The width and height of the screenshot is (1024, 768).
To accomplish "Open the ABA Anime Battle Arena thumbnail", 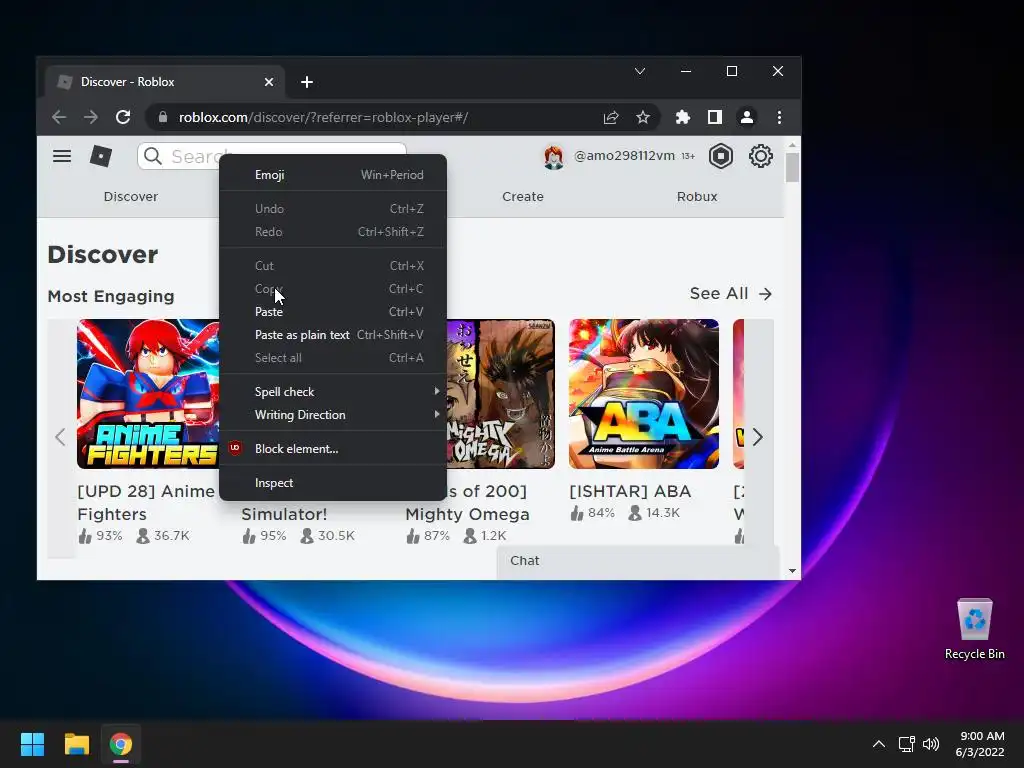I will click(x=644, y=394).
